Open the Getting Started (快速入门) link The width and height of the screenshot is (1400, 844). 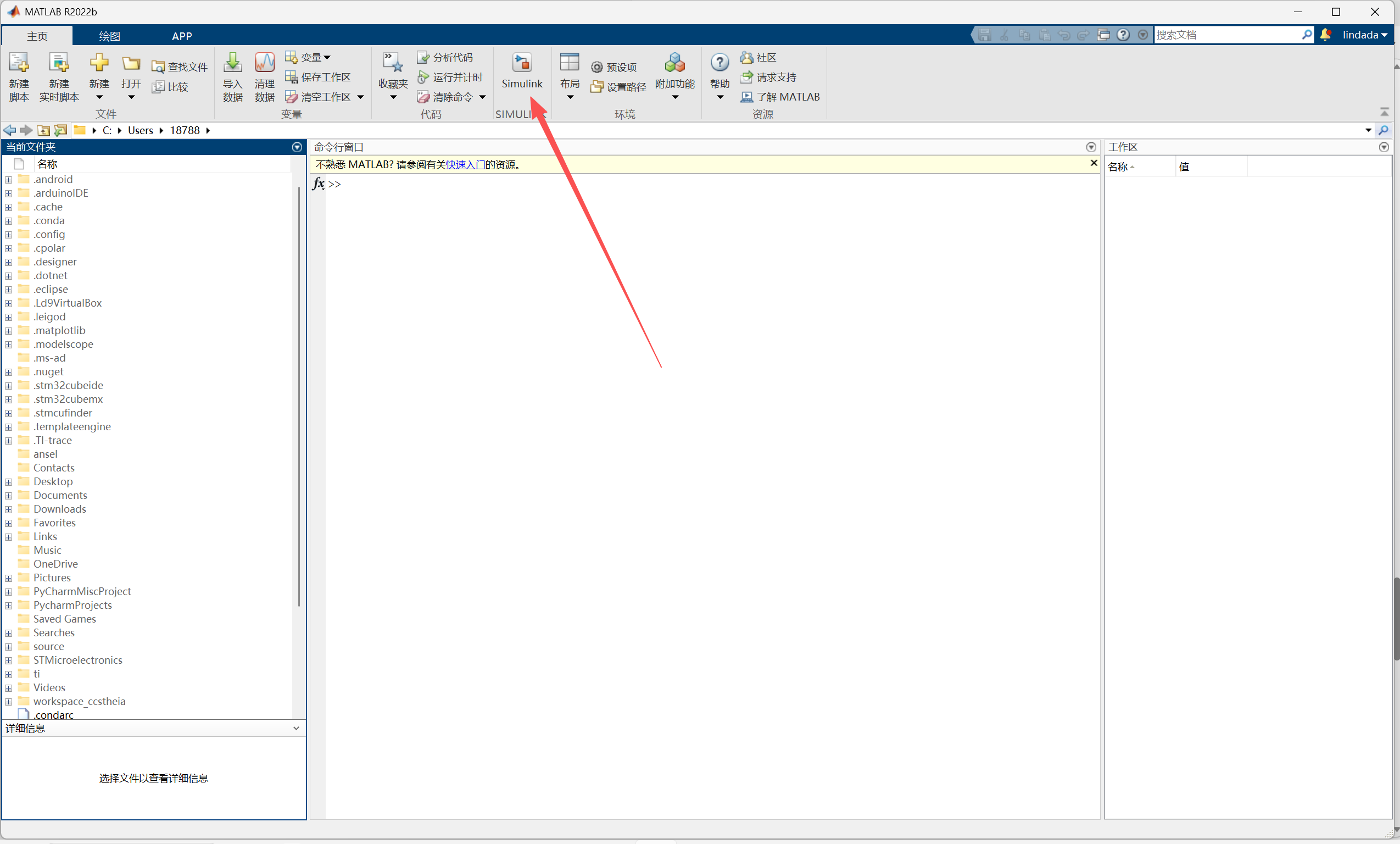pos(465,164)
